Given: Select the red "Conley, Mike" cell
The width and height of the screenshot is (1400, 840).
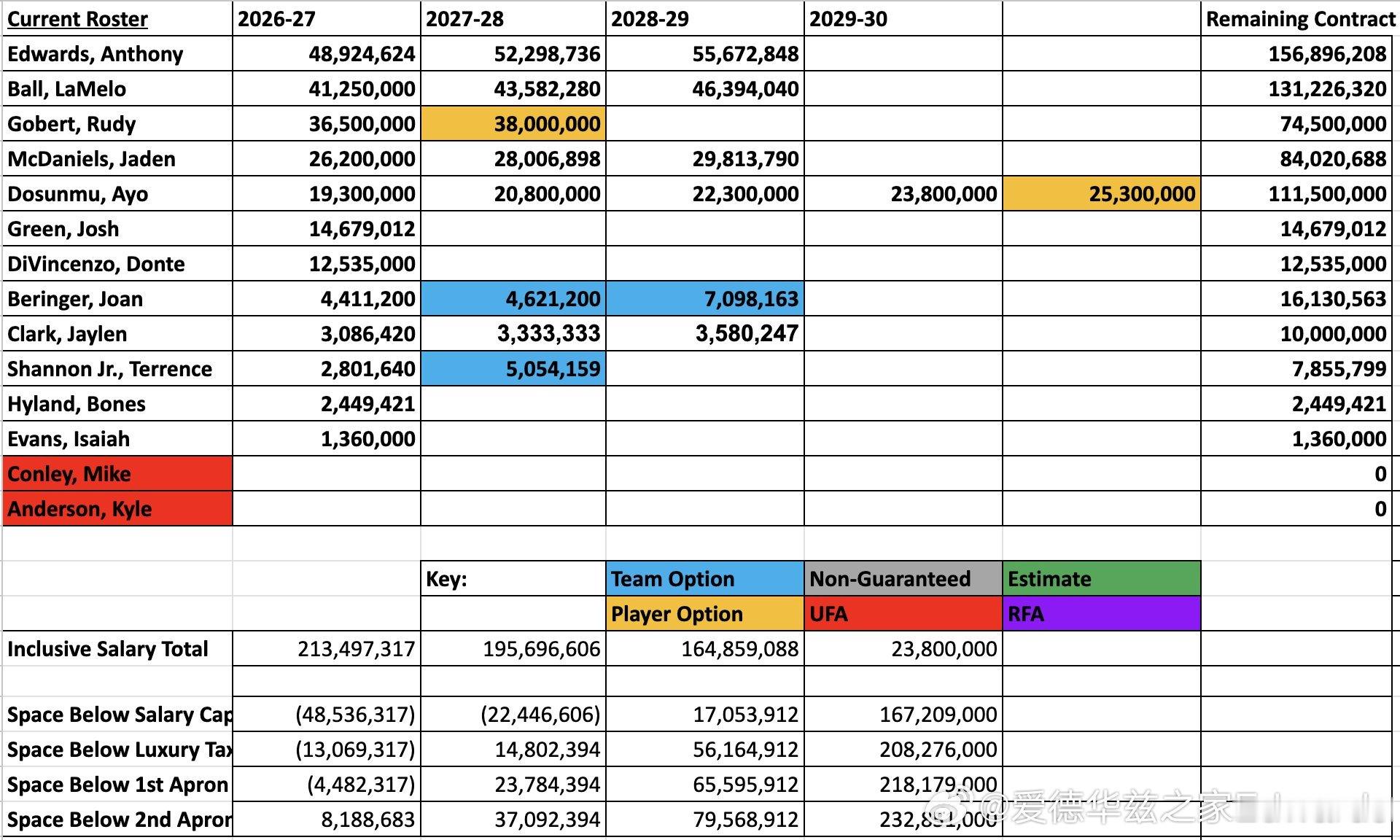Looking at the screenshot, I should coord(117,473).
